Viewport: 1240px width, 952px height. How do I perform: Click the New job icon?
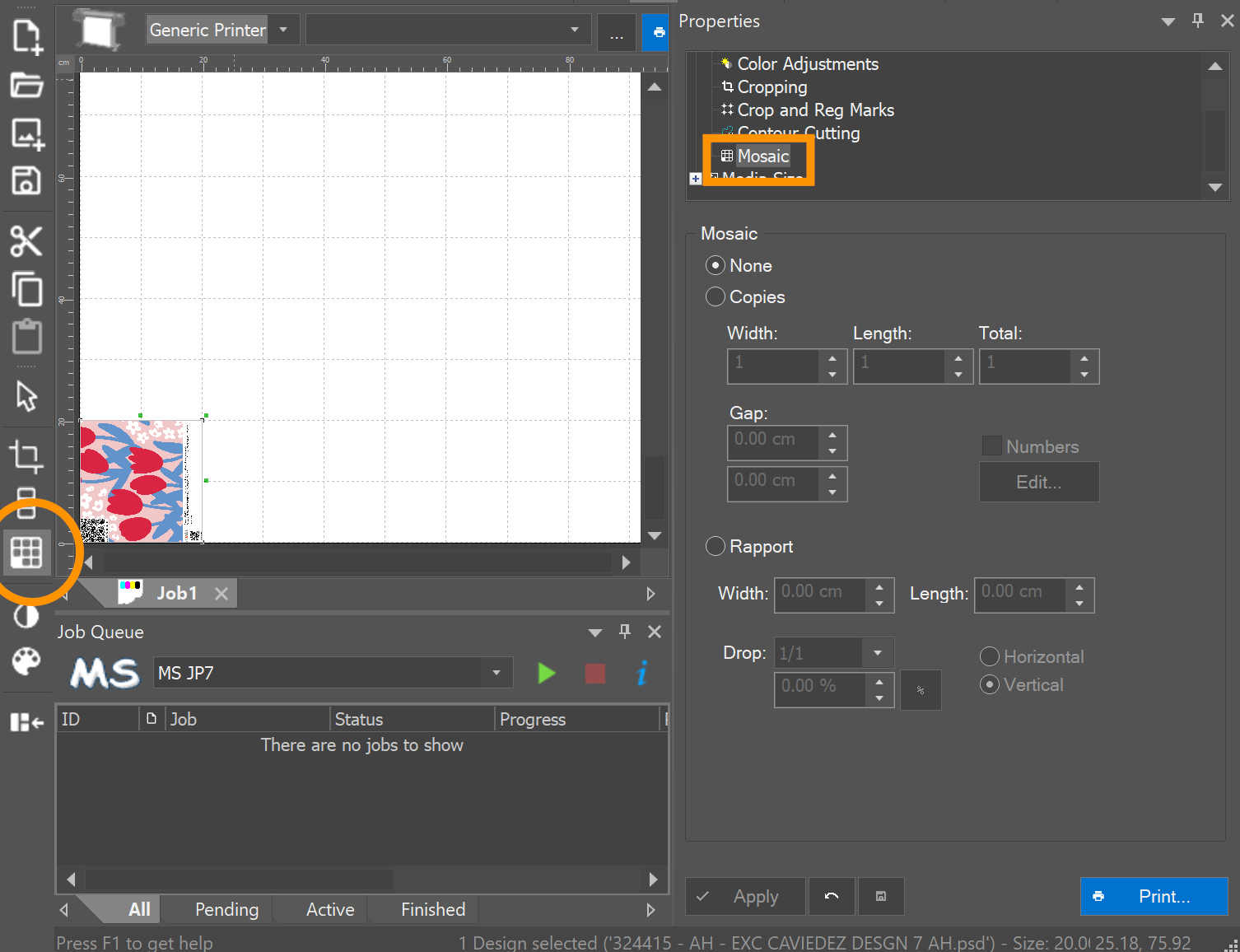tap(26, 37)
